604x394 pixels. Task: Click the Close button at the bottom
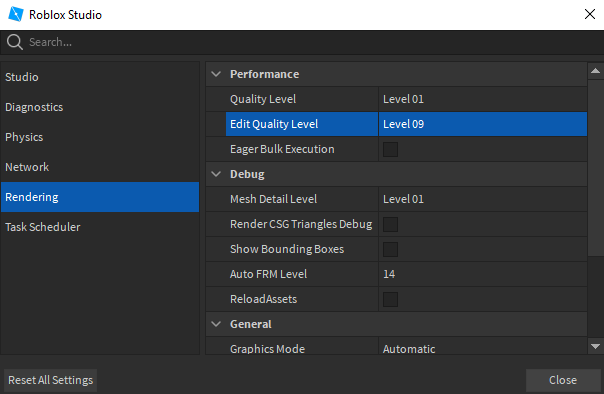tap(563, 380)
